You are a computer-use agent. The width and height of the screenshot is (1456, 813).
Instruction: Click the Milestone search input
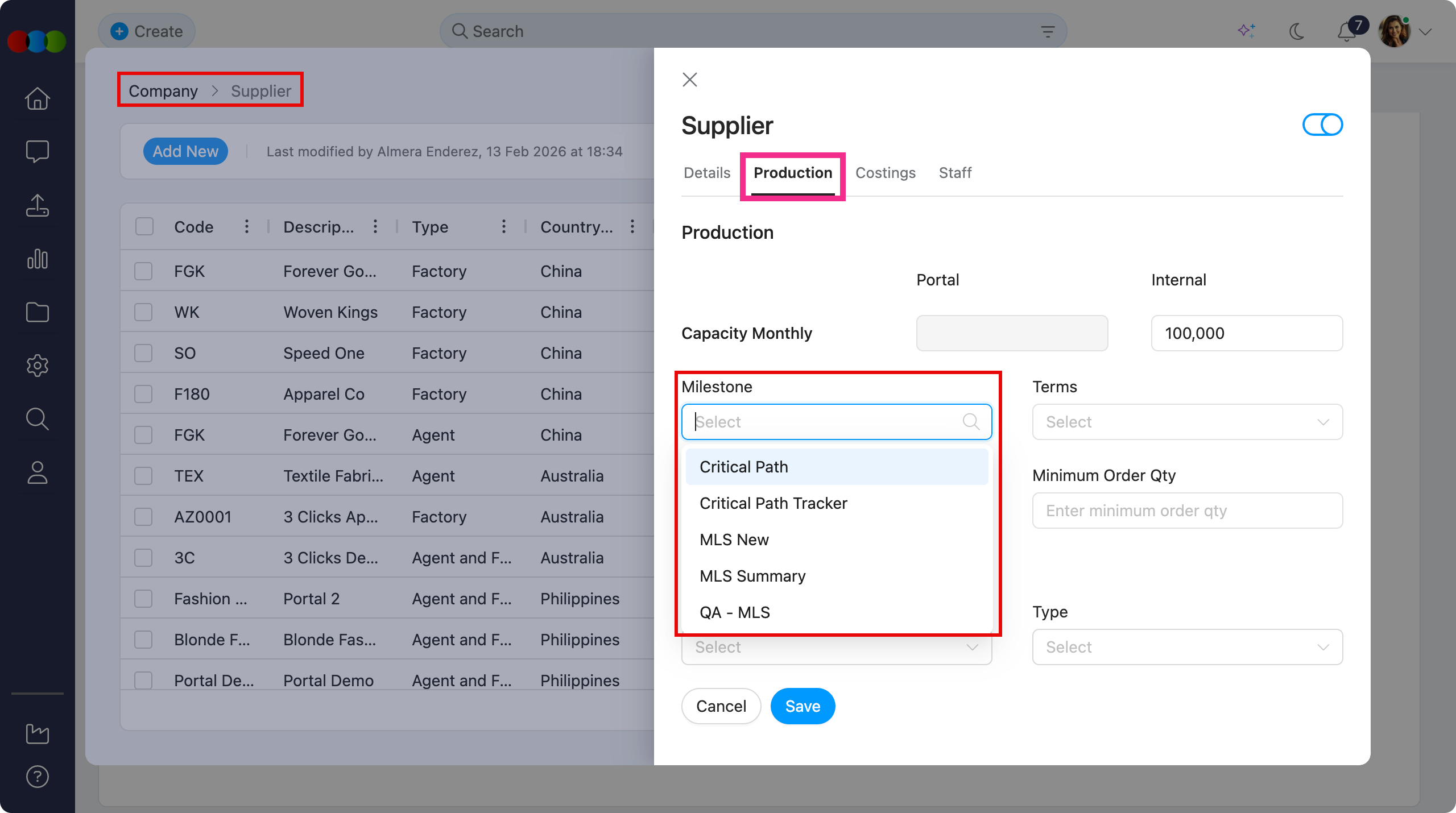click(837, 422)
